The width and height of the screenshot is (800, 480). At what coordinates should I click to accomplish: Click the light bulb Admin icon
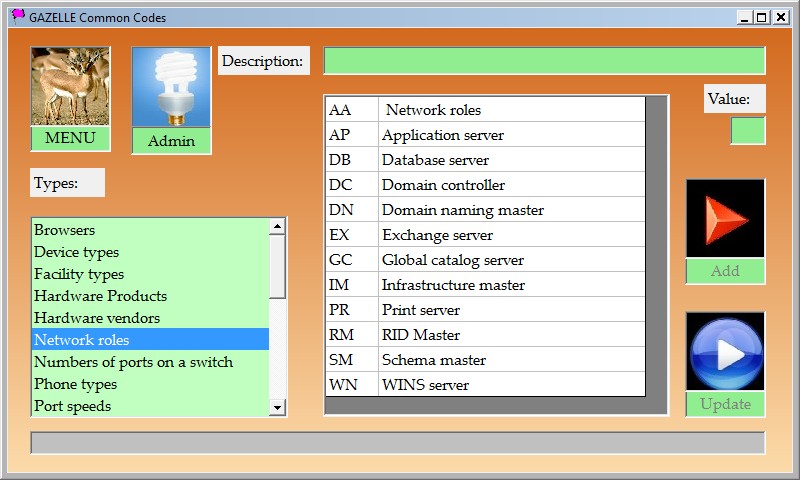click(x=171, y=88)
